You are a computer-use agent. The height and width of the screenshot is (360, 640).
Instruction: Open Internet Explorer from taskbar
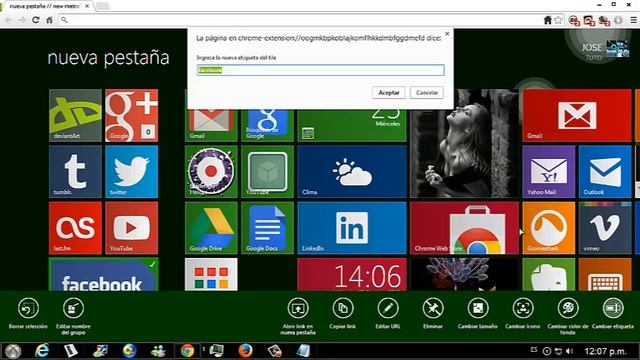click(x=42, y=351)
